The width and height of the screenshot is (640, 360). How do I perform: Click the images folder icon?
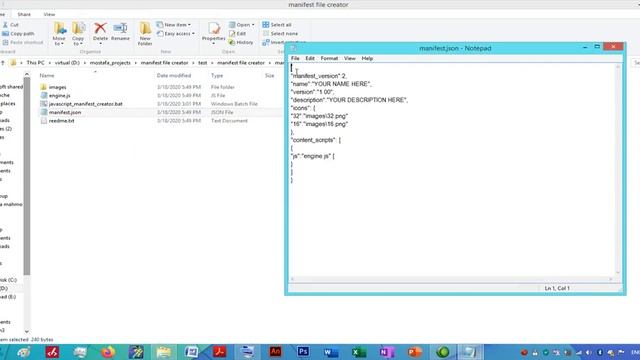(44, 87)
